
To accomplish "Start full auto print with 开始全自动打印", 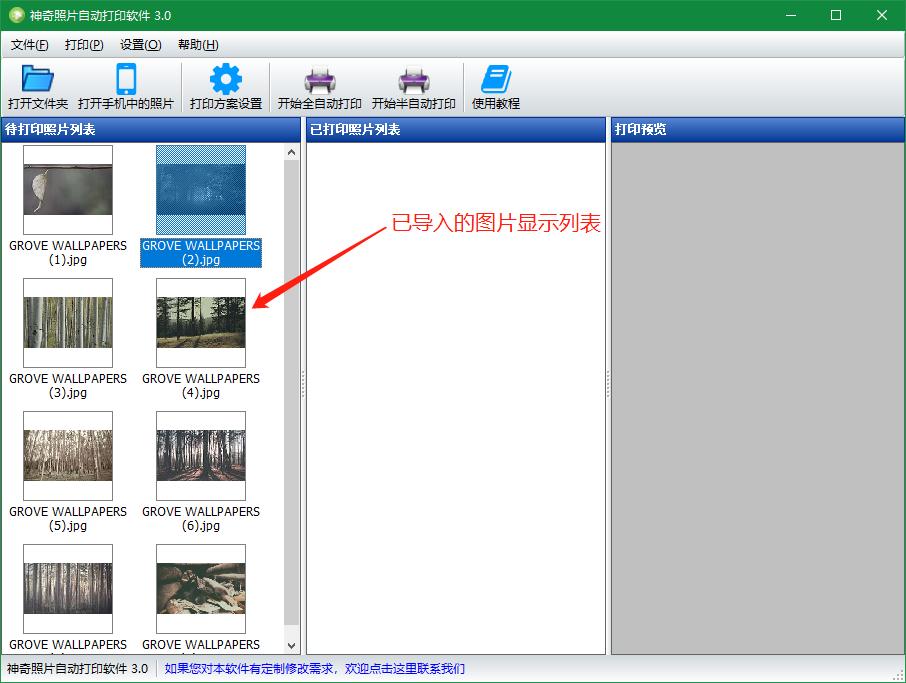I will [x=319, y=80].
